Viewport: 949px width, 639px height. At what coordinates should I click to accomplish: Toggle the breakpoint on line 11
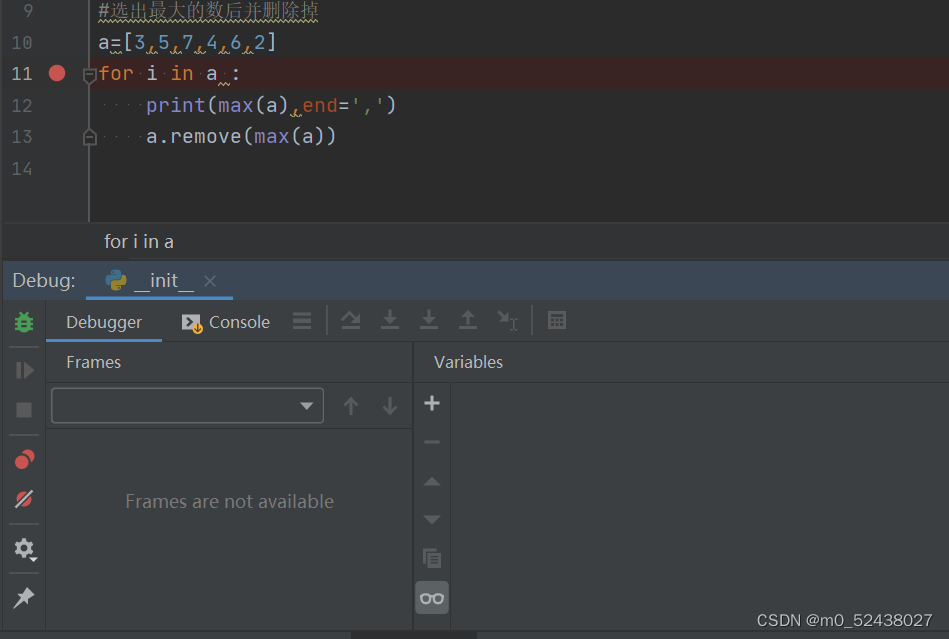57,73
